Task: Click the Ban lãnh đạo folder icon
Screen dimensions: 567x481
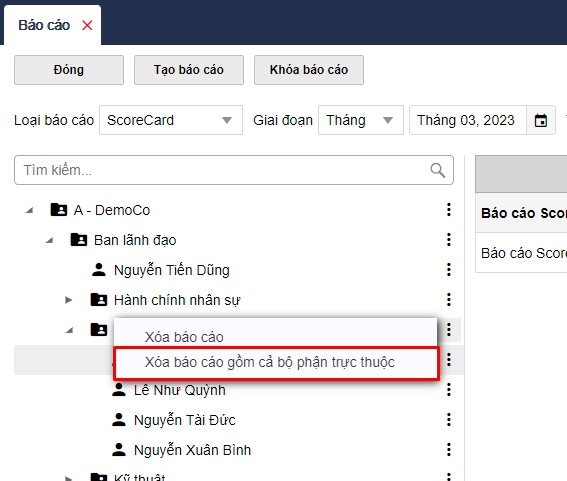Action: [79, 240]
